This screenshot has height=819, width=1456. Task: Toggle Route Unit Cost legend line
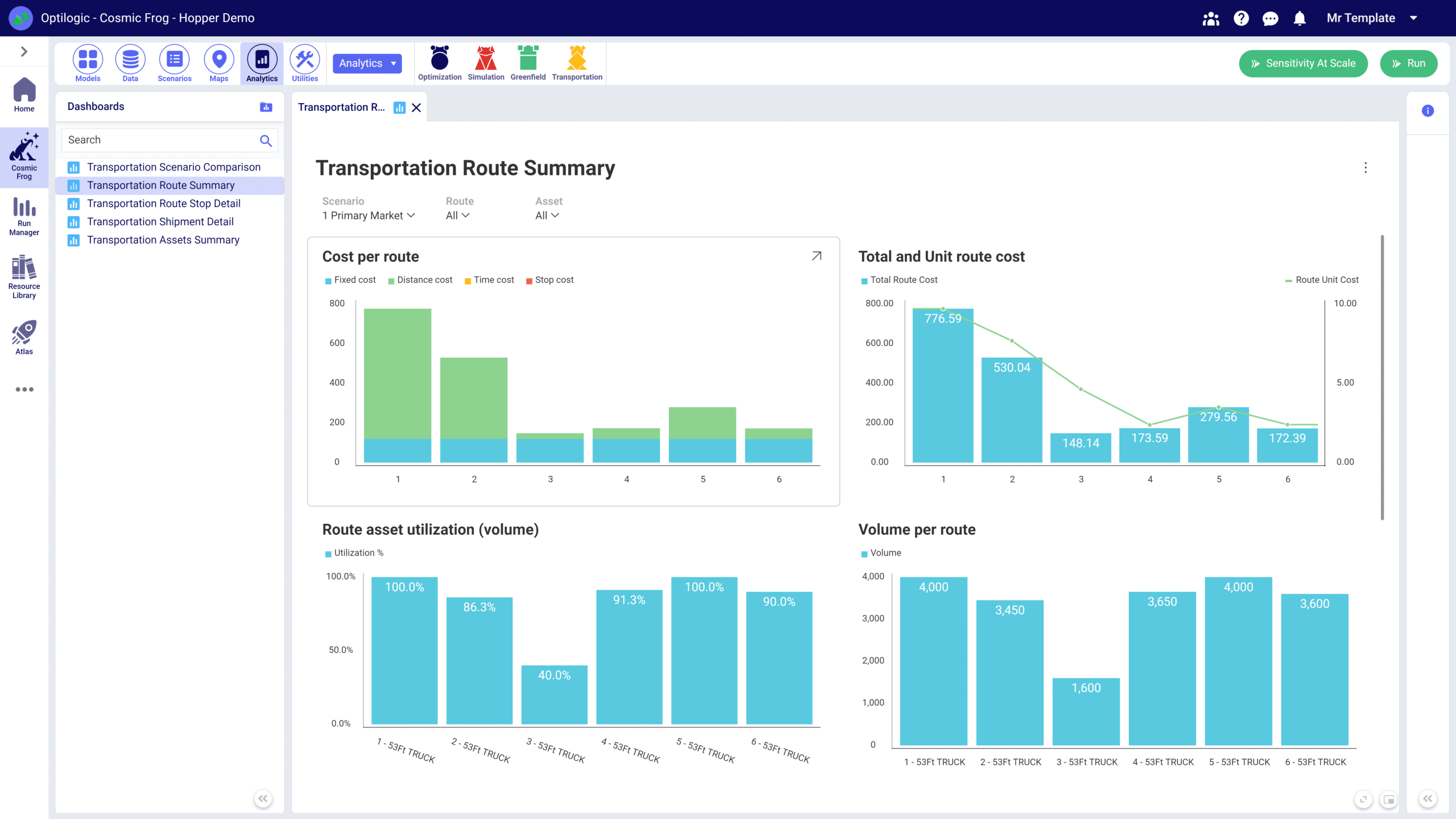tap(1321, 280)
